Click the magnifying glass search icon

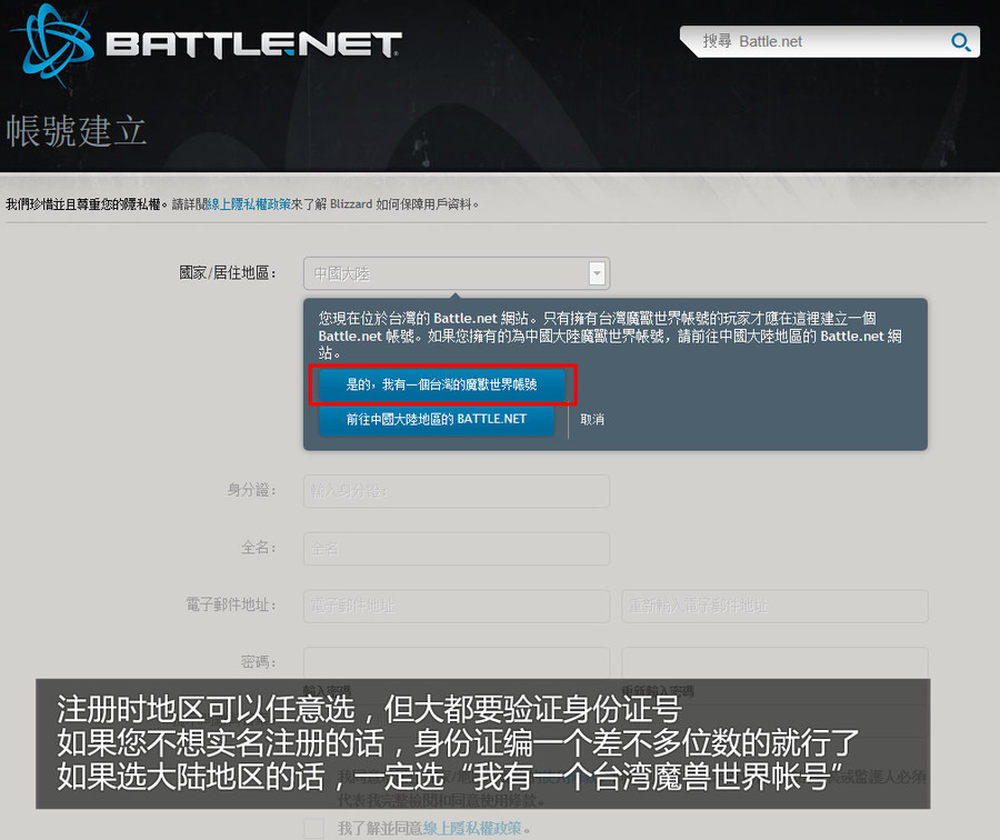pos(960,42)
